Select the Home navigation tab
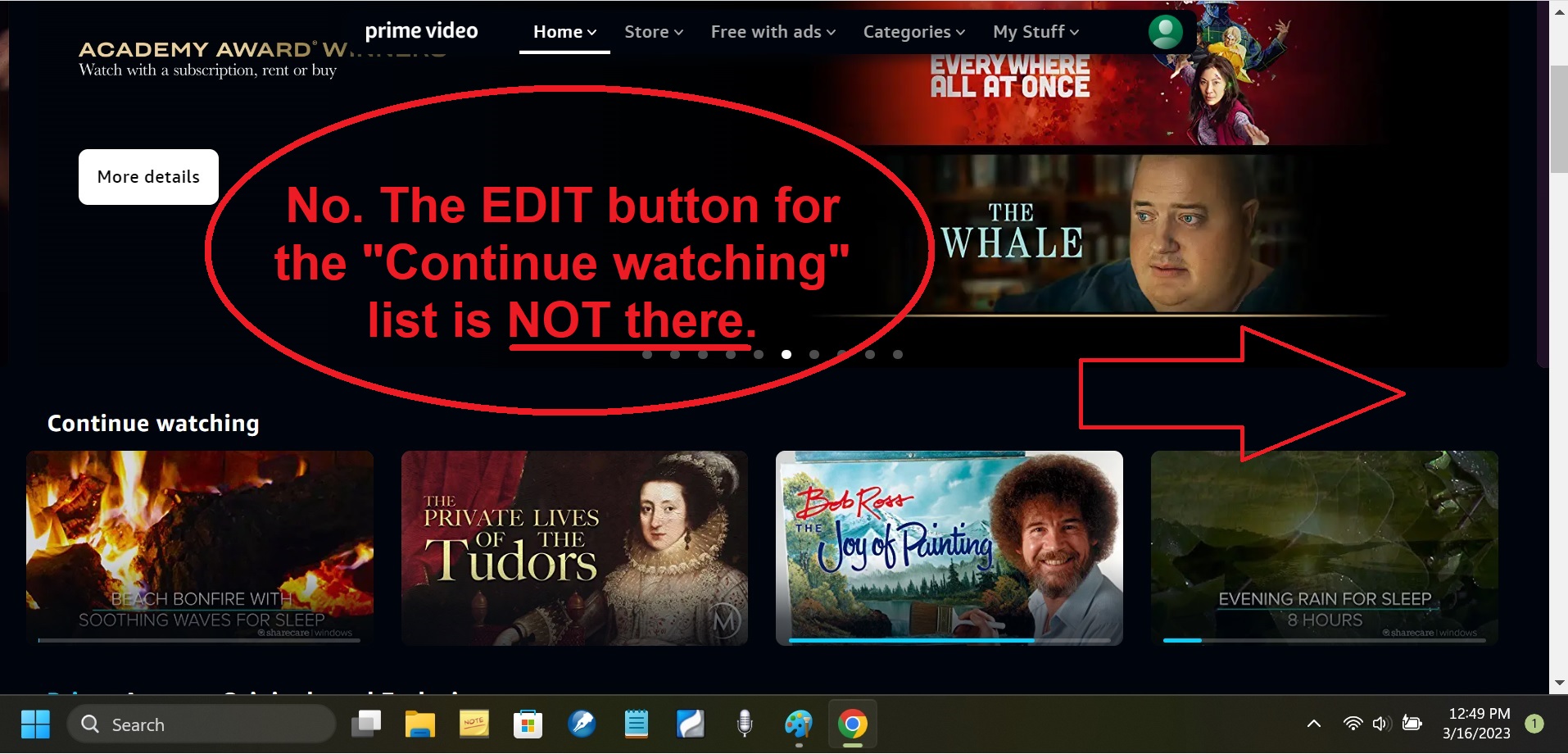 tap(564, 32)
